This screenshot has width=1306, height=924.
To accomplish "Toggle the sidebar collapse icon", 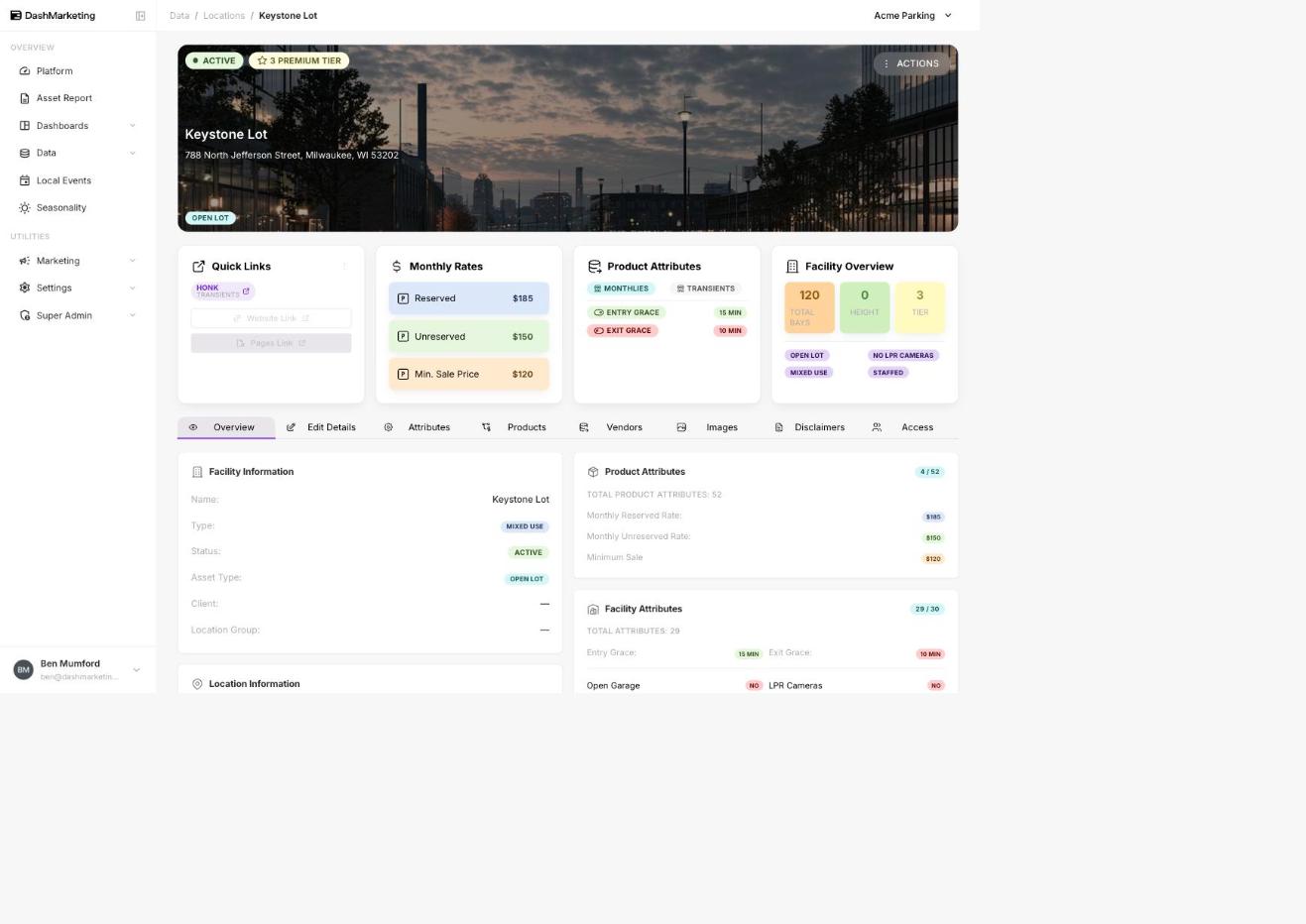I will tap(140, 16).
